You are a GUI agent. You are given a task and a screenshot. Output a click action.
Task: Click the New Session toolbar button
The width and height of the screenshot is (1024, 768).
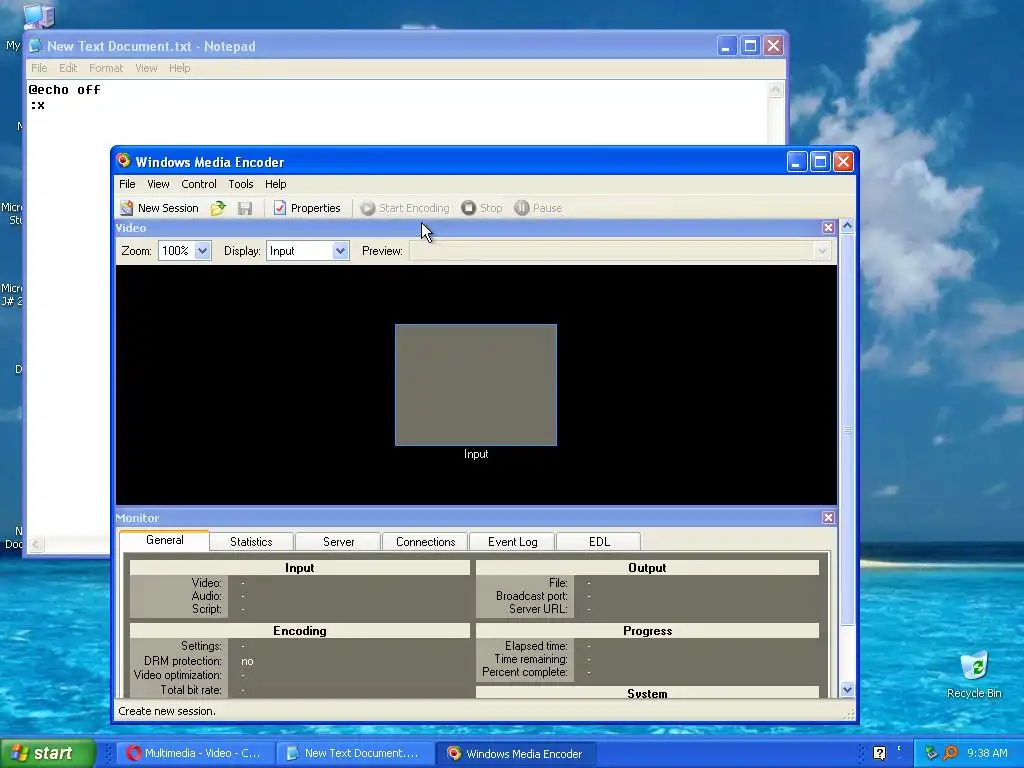tap(159, 208)
